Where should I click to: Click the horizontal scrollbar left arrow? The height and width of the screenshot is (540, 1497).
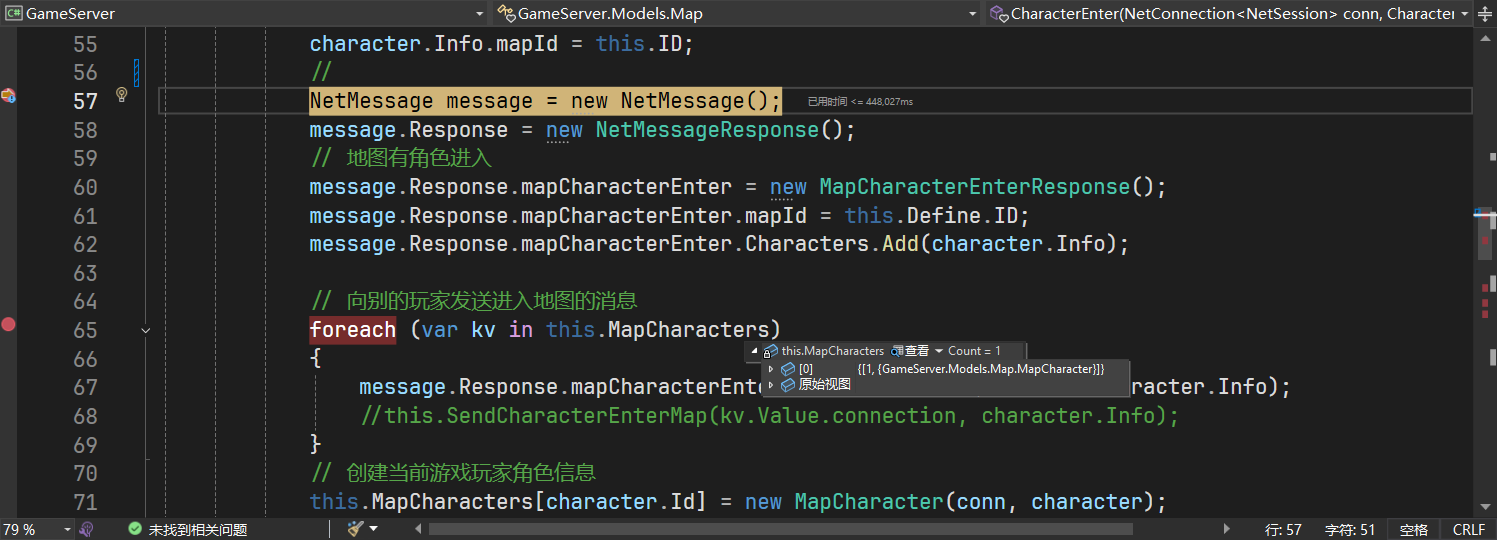click(x=420, y=529)
